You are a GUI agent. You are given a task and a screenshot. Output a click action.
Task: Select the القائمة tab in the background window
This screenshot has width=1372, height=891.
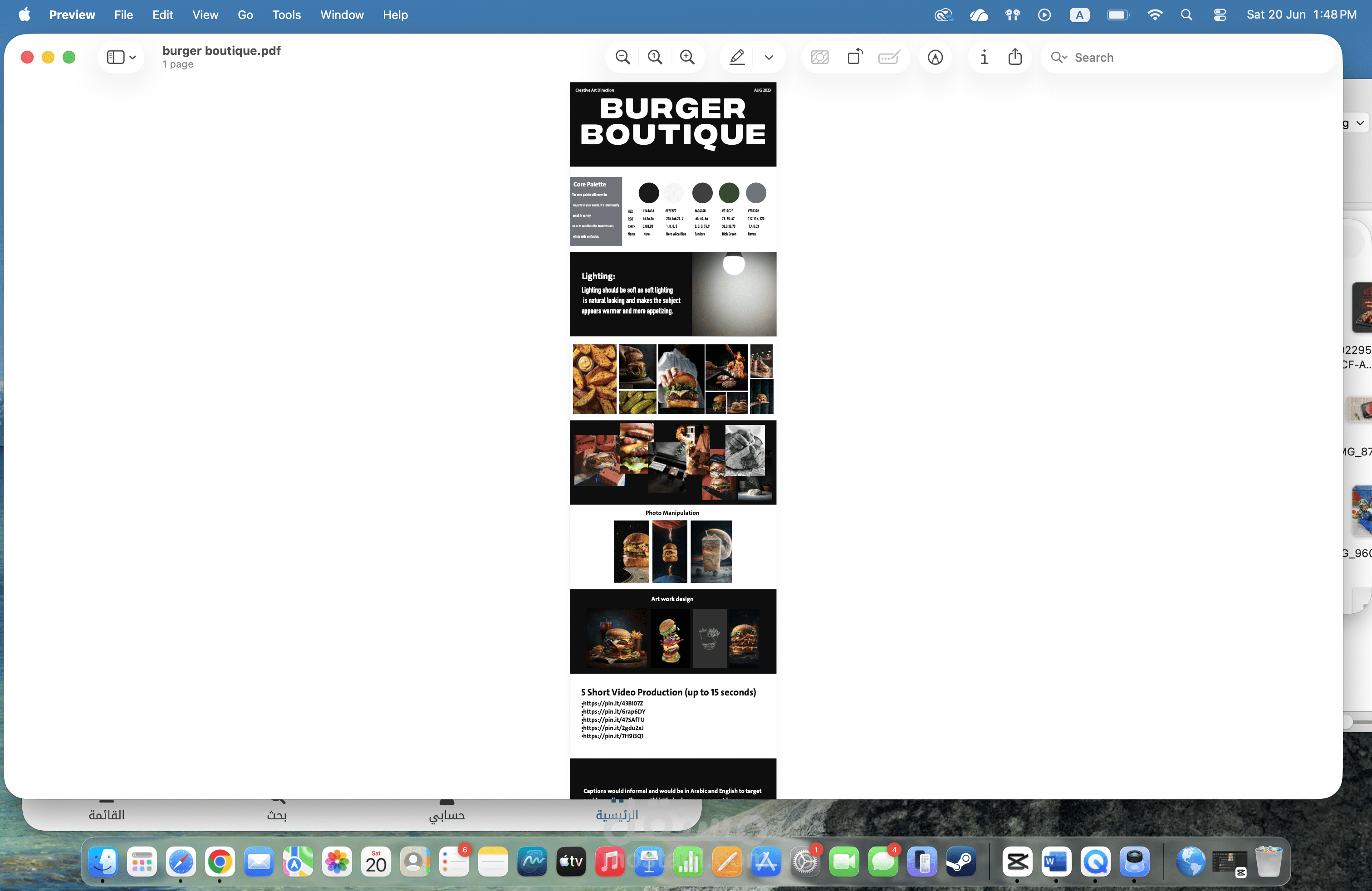[x=107, y=814]
